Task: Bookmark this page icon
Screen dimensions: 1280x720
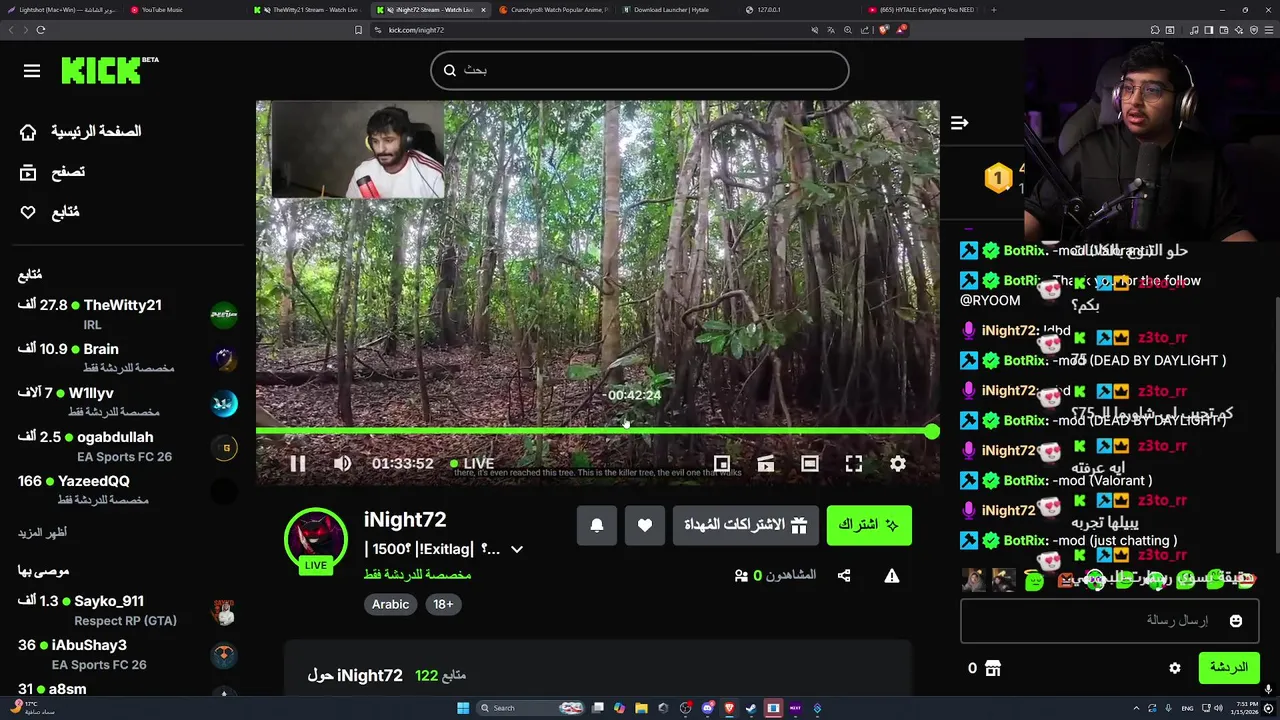Action: click(x=358, y=30)
